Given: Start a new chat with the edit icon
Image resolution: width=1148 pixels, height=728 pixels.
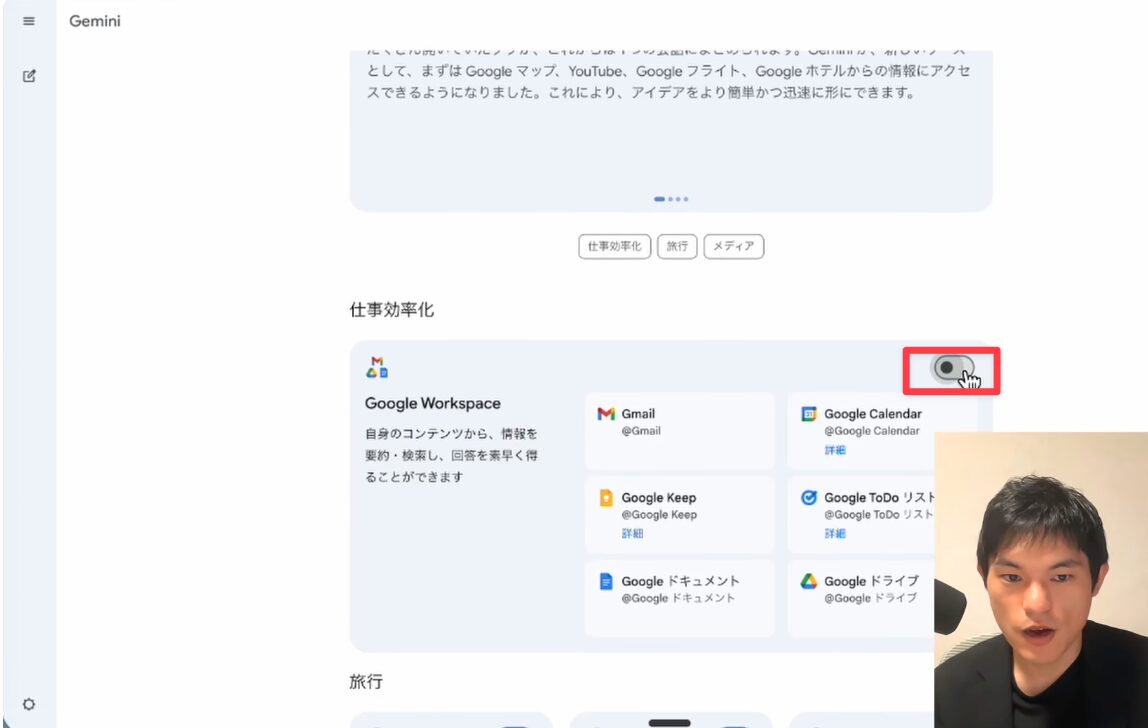Looking at the screenshot, I should (x=29, y=76).
